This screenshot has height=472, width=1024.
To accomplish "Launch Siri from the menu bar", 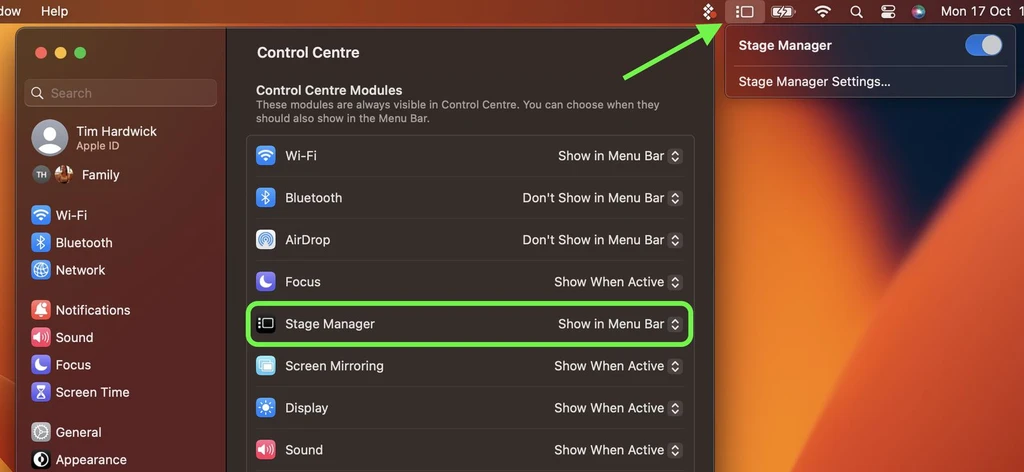I will click(918, 12).
